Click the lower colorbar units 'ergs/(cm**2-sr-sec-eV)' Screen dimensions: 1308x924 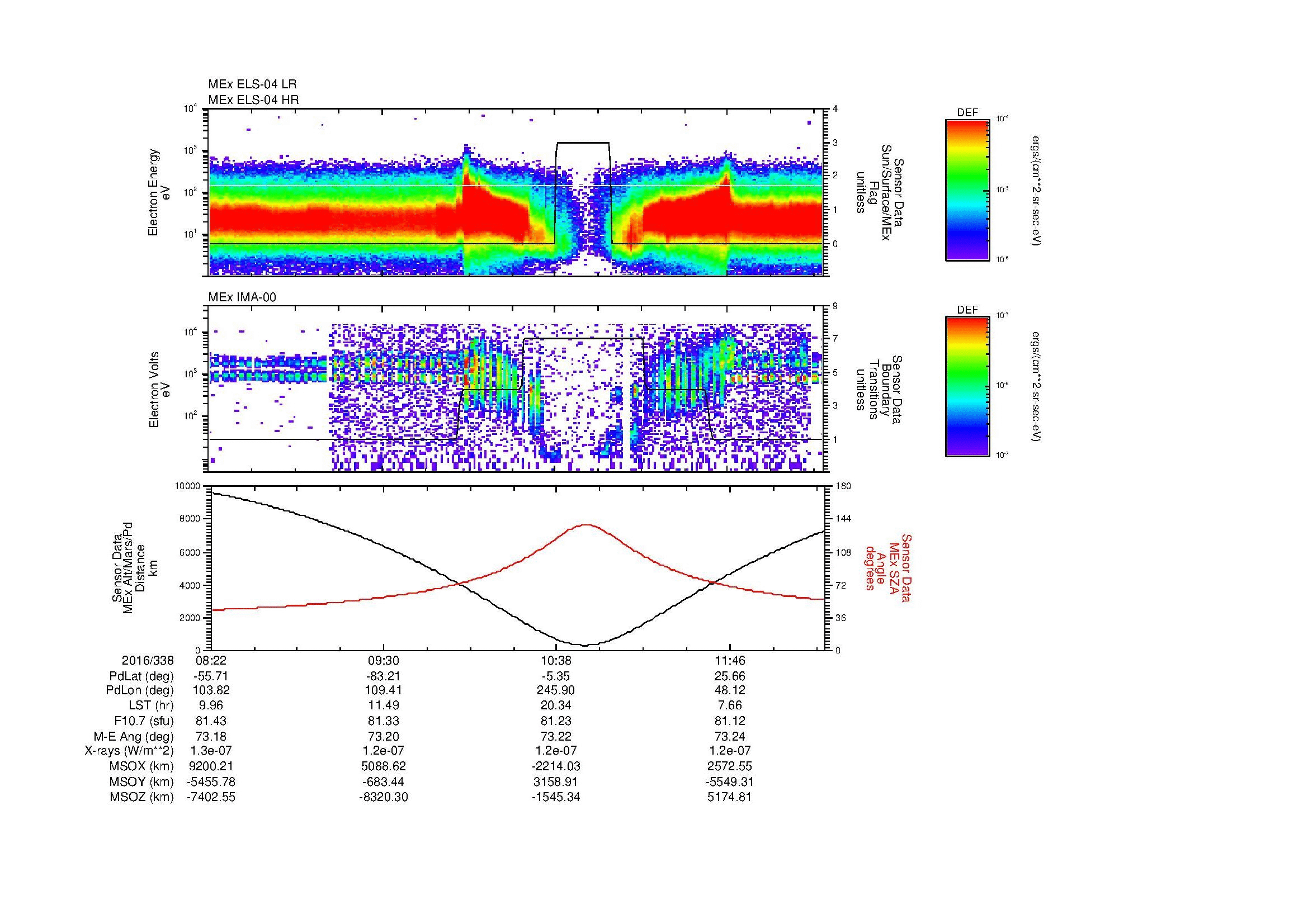pos(1036,387)
